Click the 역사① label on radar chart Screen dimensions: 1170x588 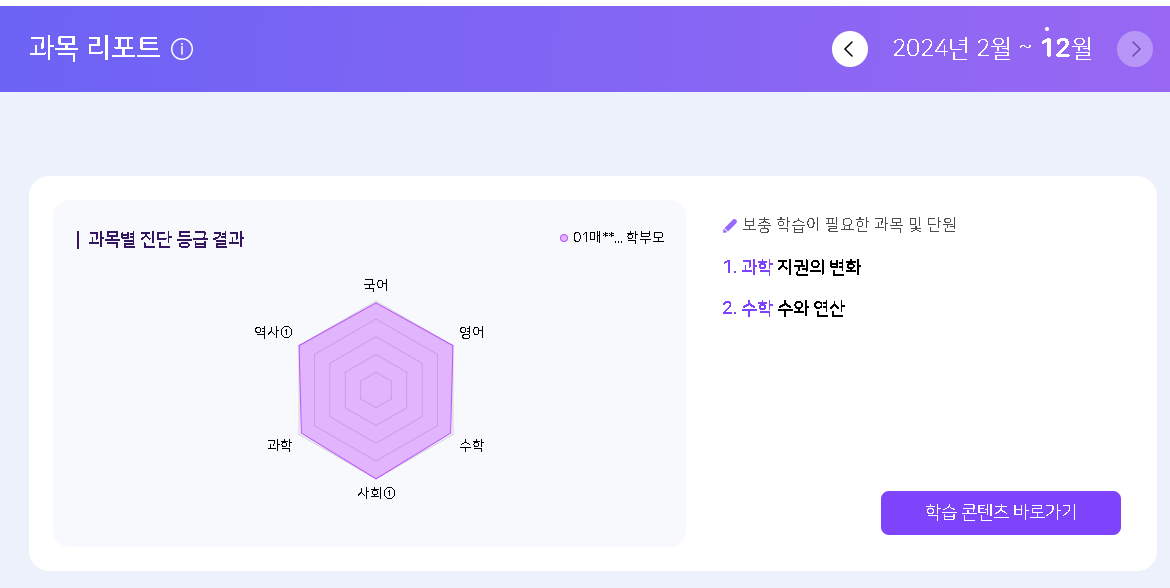tap(273, 332)
